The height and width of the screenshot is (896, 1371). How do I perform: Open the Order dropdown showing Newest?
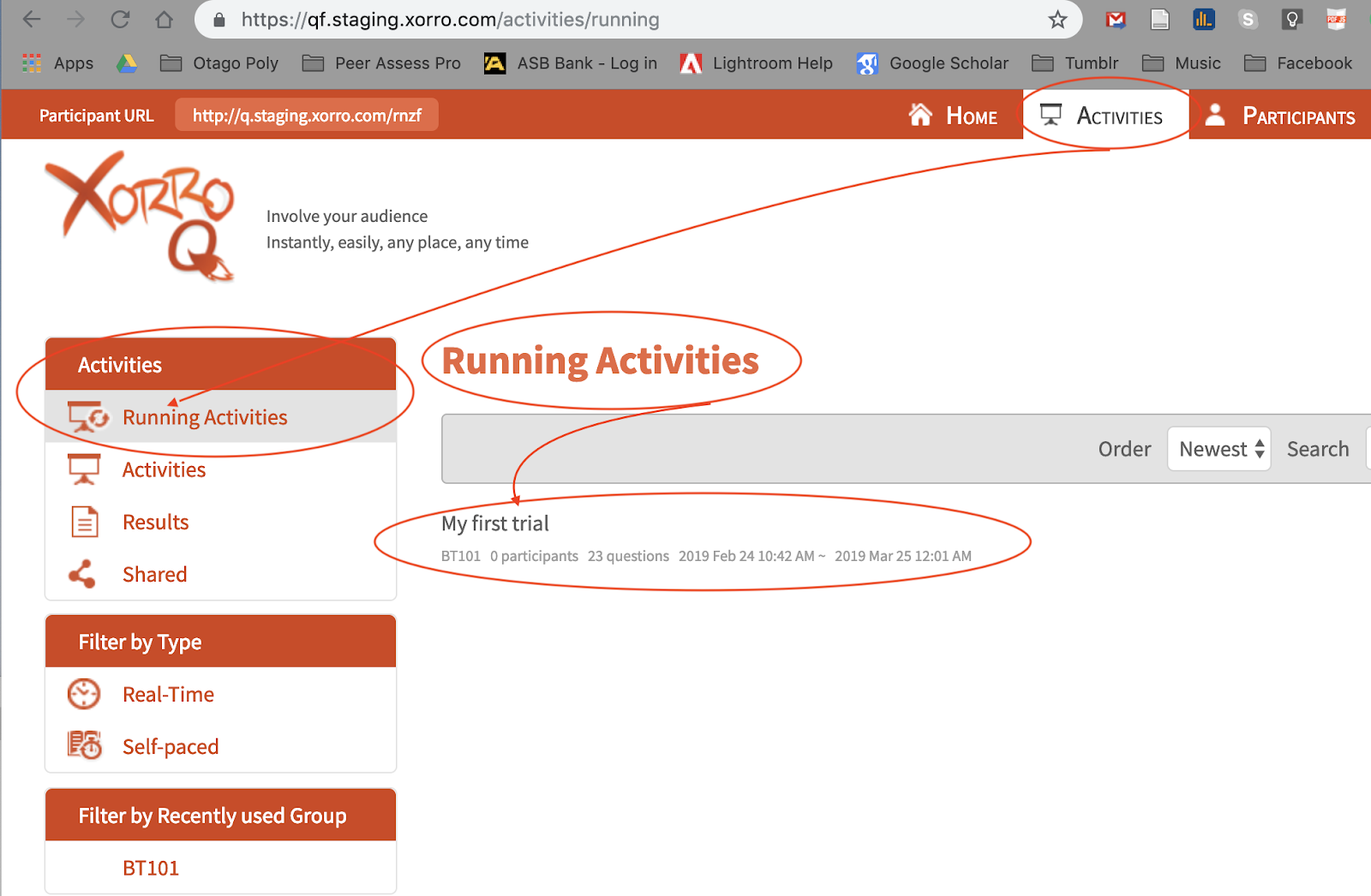tap(1218, 449)
